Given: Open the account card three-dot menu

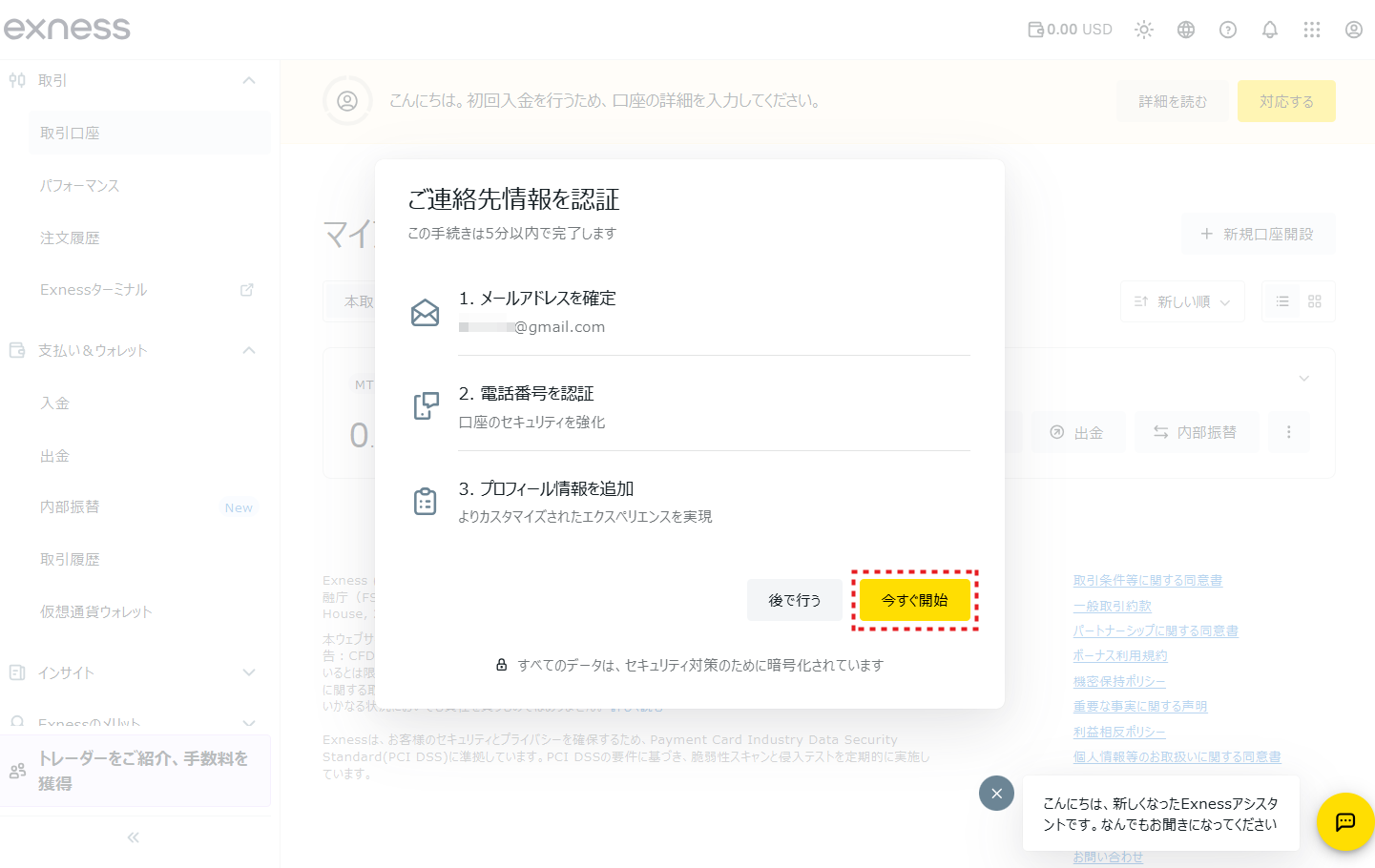Looking at the screenshot, I should coord(1288,432).
